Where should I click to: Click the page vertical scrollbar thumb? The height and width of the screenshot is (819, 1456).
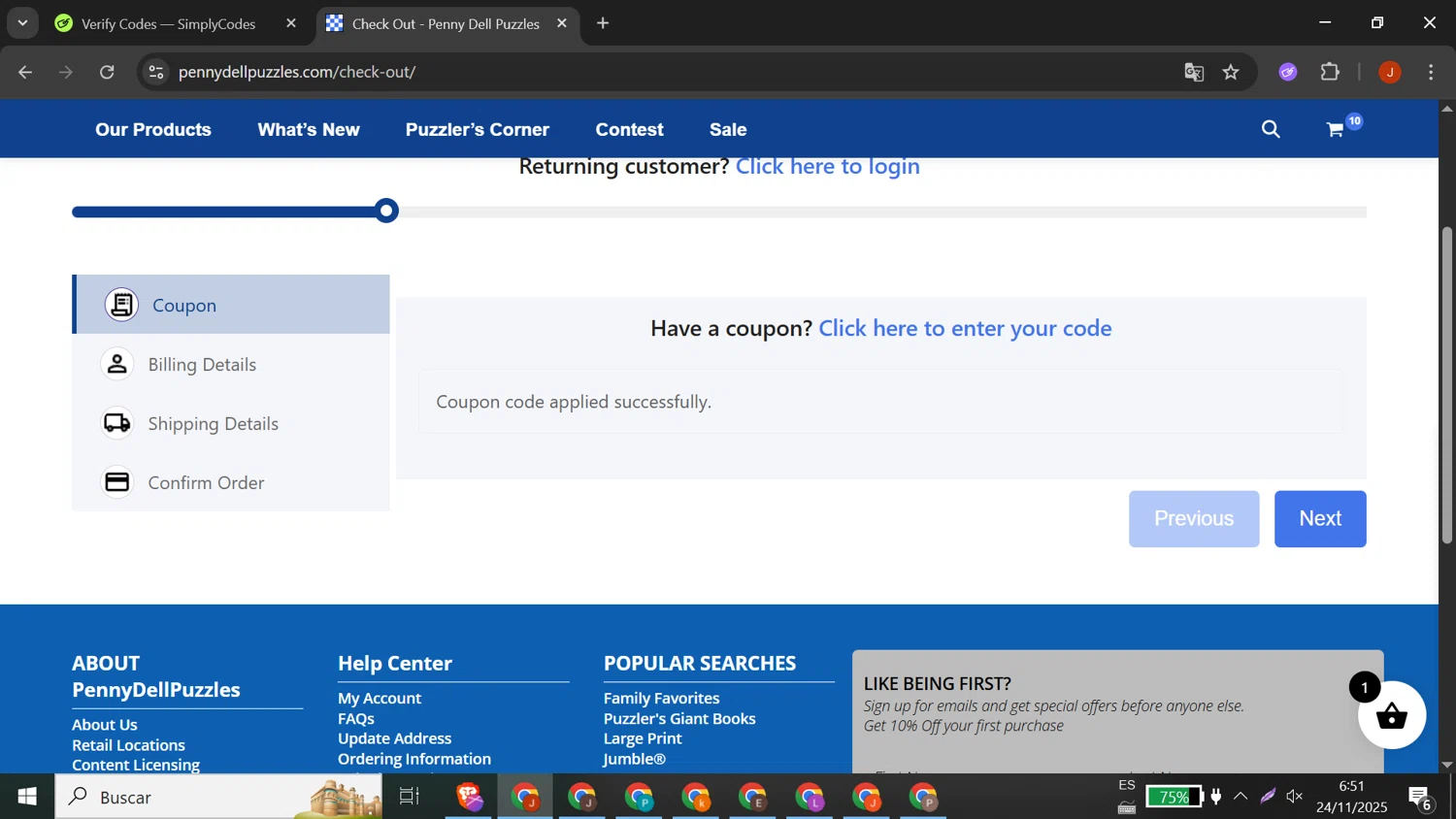[1447, 384]
